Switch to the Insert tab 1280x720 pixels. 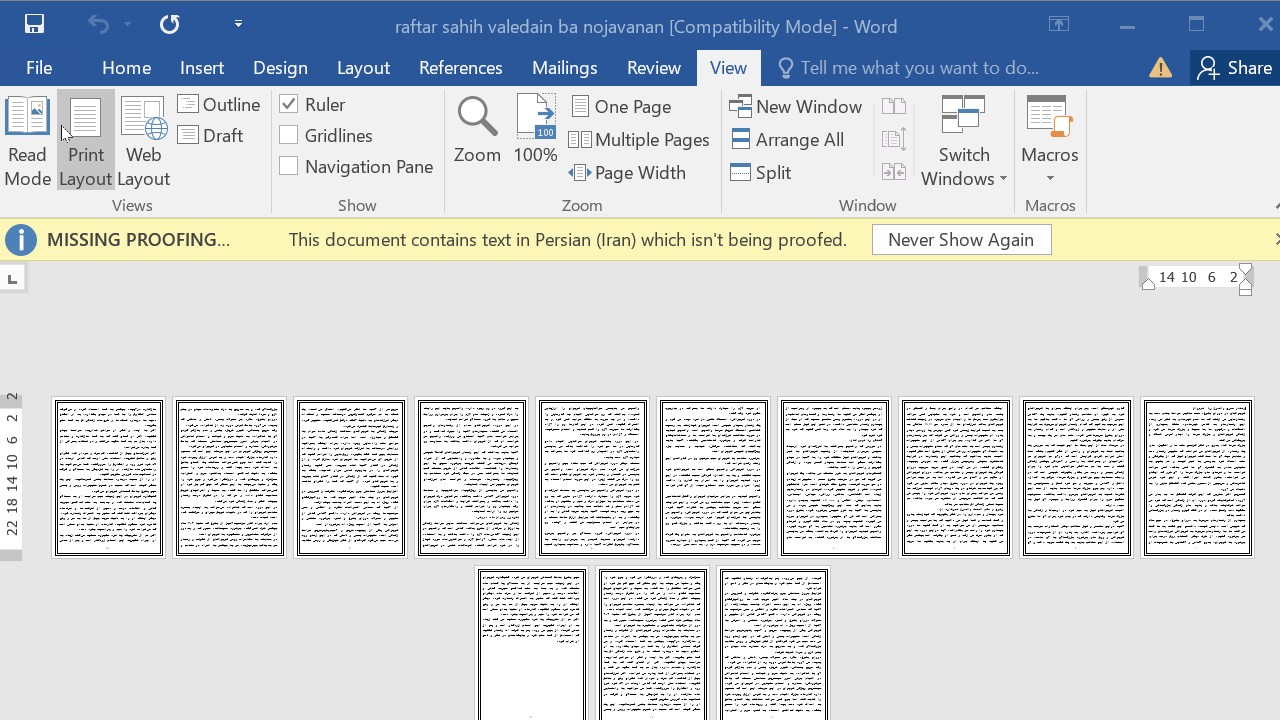202,68
